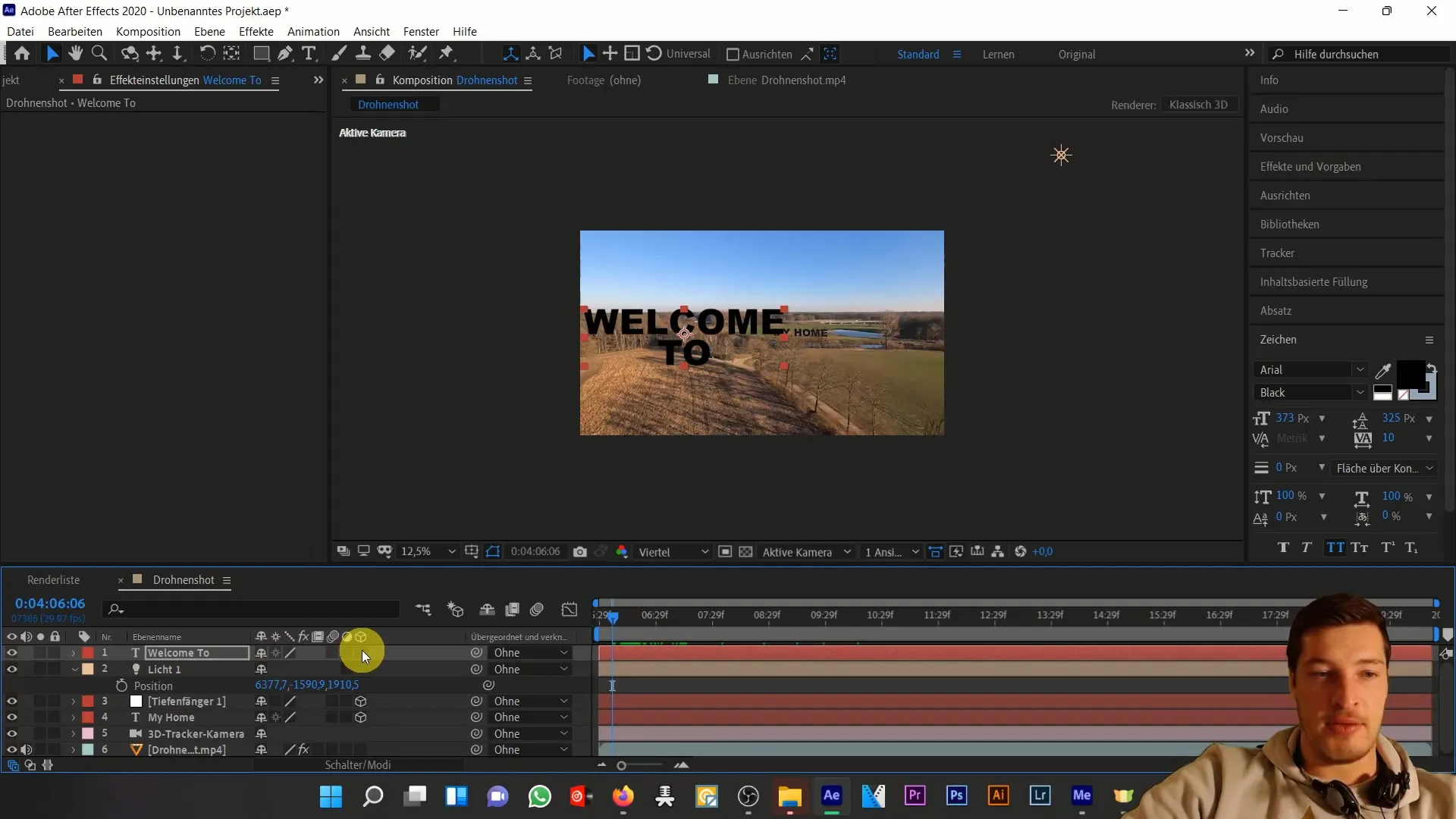The image size is (1456, 819).
Task: Click the Animation menu item
Action: (313, 31)
